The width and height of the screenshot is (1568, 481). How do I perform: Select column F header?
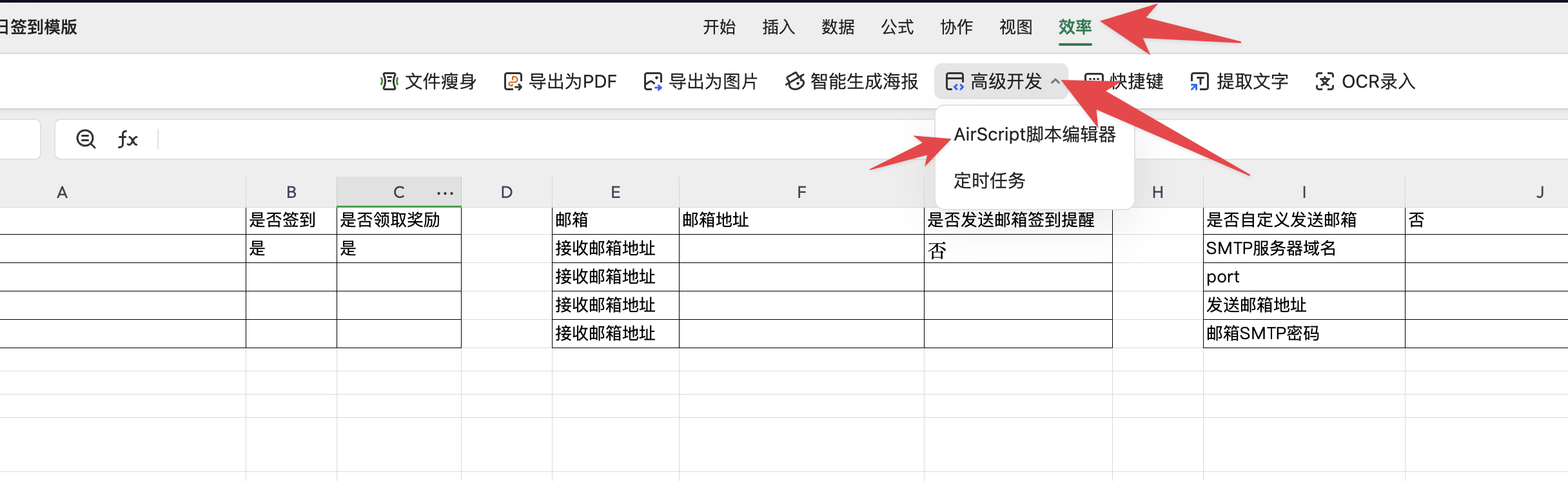coord(801,192)
